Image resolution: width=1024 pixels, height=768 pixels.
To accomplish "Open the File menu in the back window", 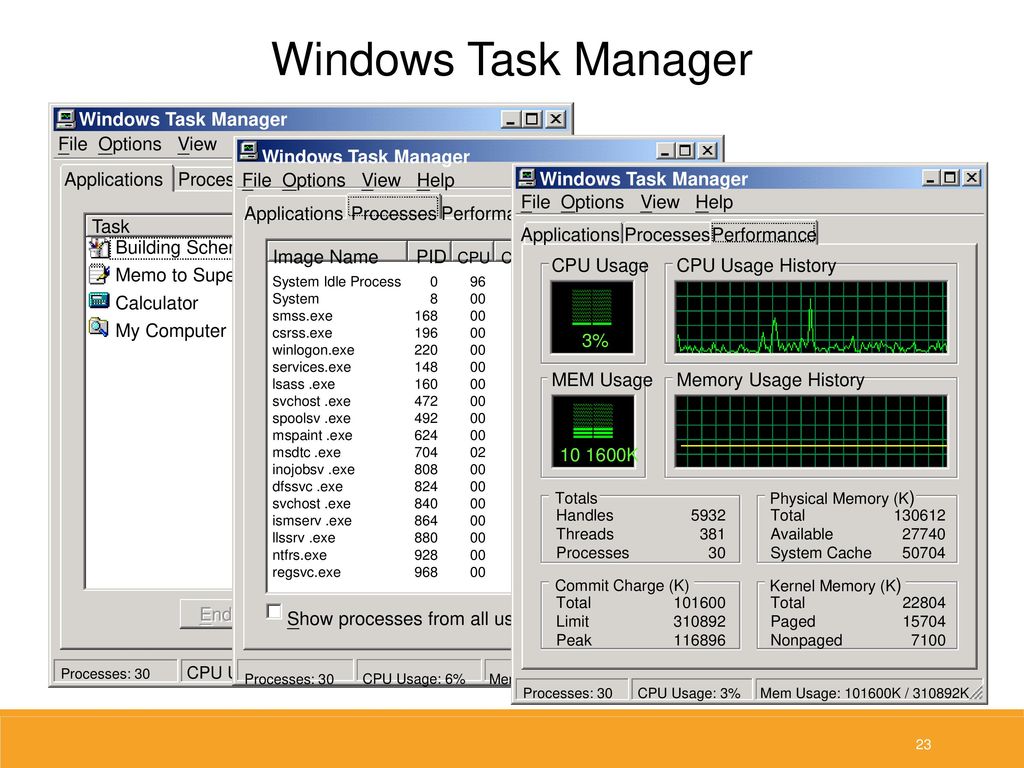I will pyautogui.click(x=72, y=144).
